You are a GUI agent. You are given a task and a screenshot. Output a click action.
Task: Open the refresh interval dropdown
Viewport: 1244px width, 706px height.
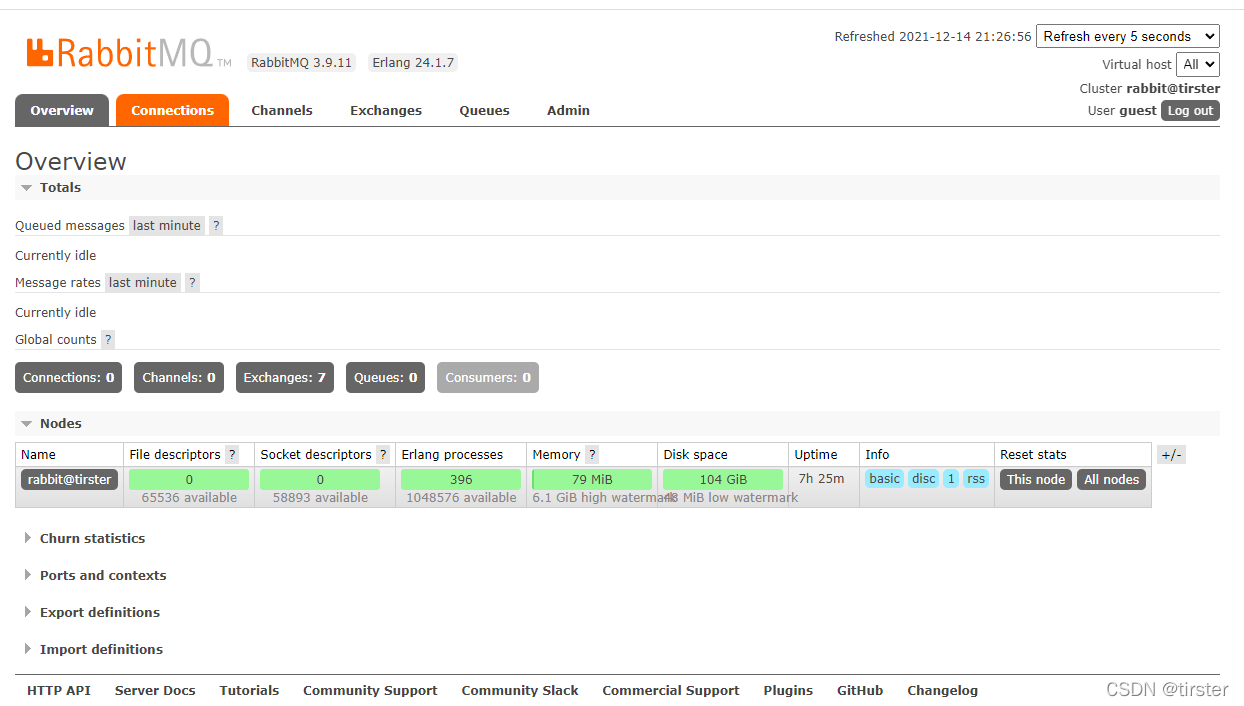(1127, 37)
